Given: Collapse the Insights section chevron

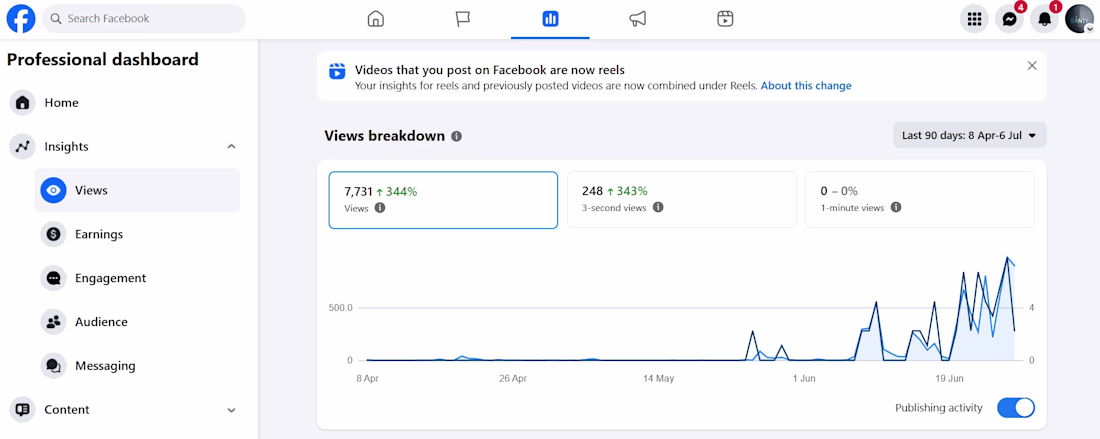Looking at the screenshot, I should pos(232,147).
